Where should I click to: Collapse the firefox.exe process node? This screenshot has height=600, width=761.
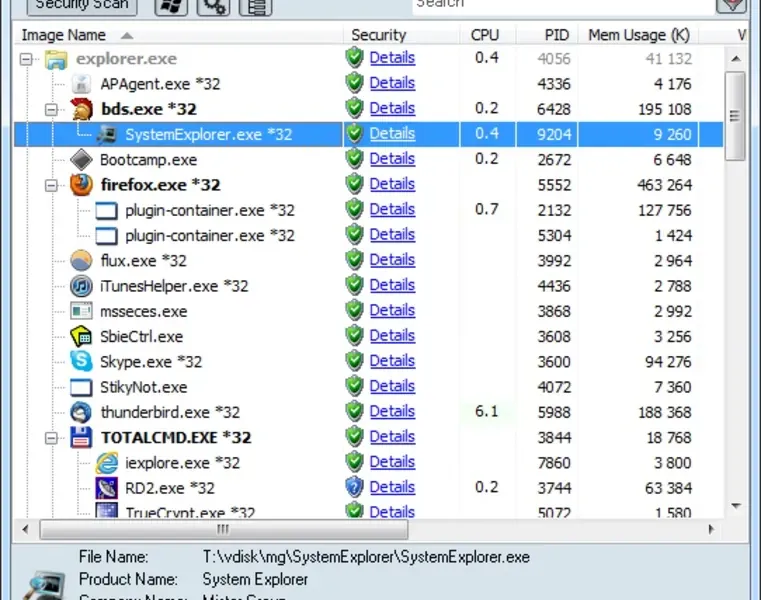(x=51, y=185)
